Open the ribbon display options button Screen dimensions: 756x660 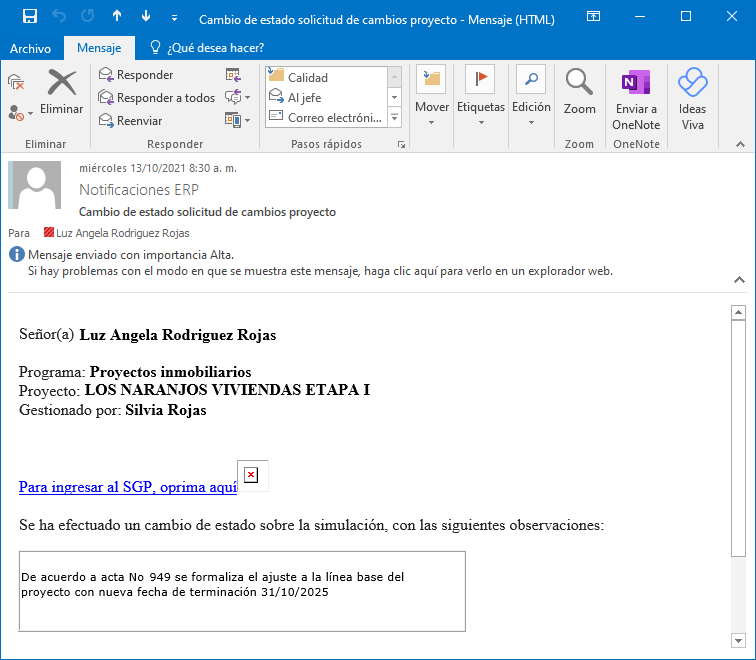594,16
